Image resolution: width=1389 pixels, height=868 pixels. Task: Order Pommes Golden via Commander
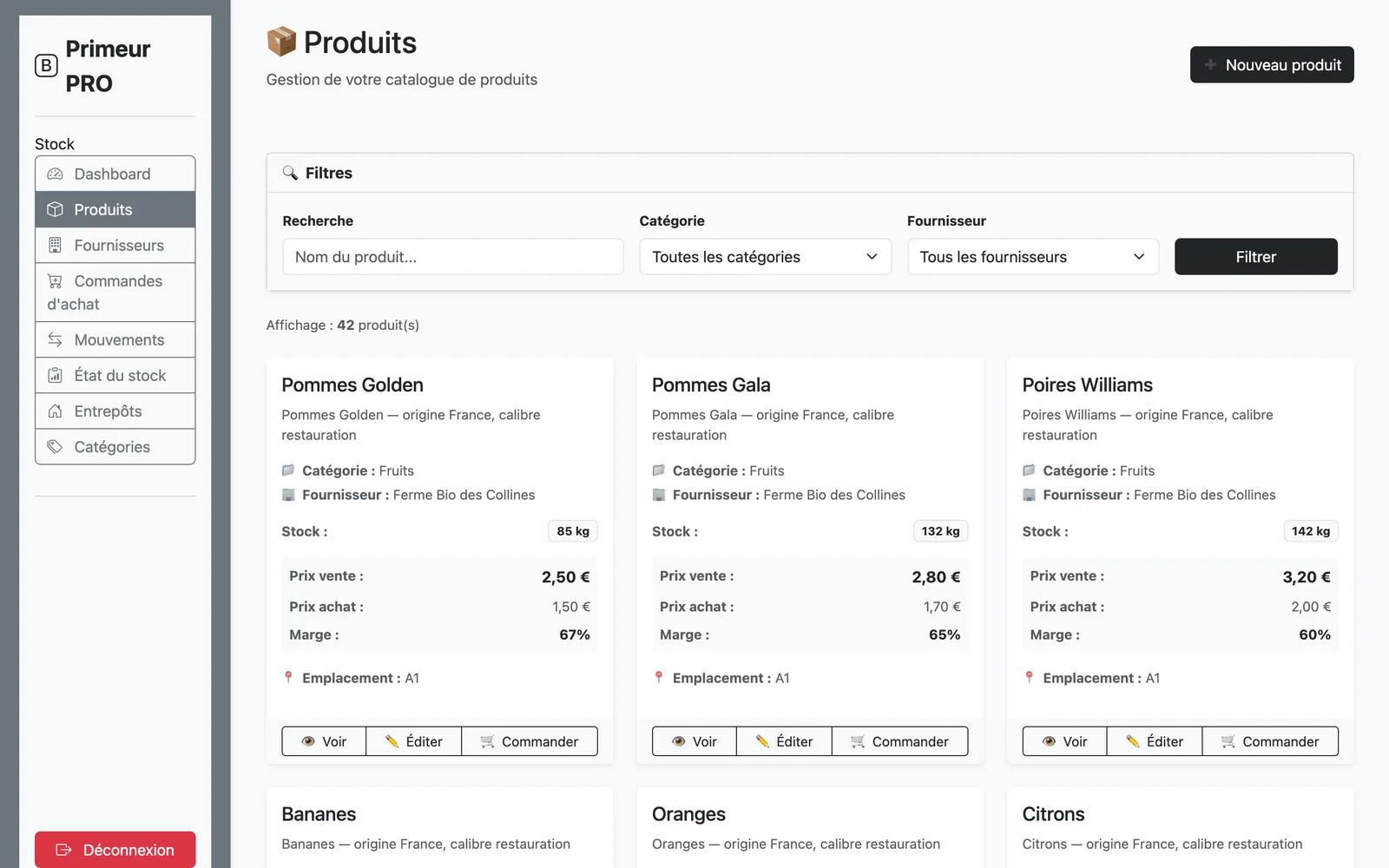coord(530,741)
